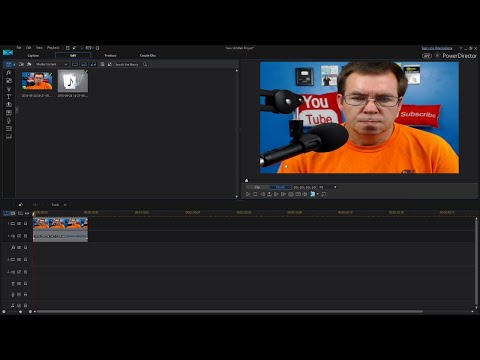Click the Import media folder icon
Viewport: 480px width, 360px height.
click(x=21, y=64)
